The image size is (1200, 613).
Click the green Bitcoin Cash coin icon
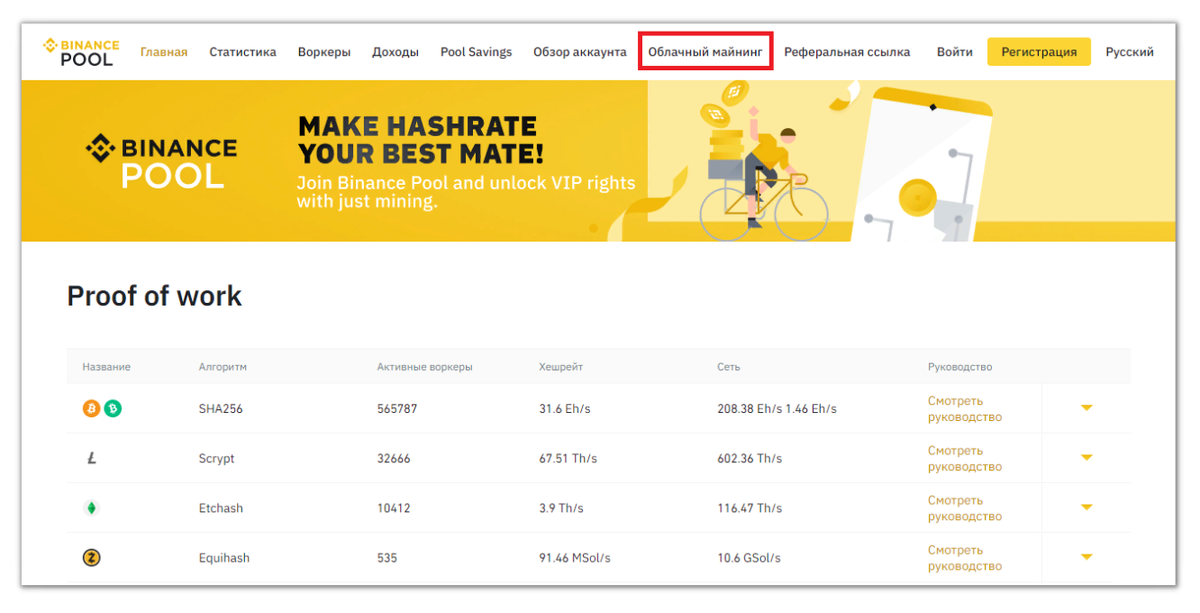113,408
